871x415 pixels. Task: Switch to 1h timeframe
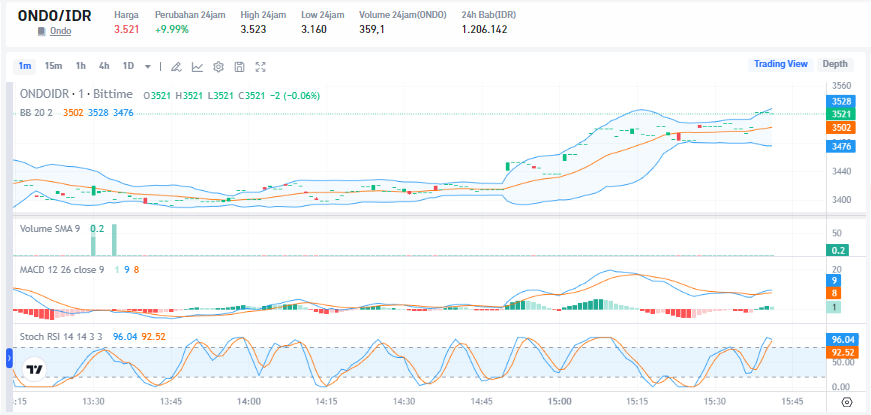click(81, 66)
